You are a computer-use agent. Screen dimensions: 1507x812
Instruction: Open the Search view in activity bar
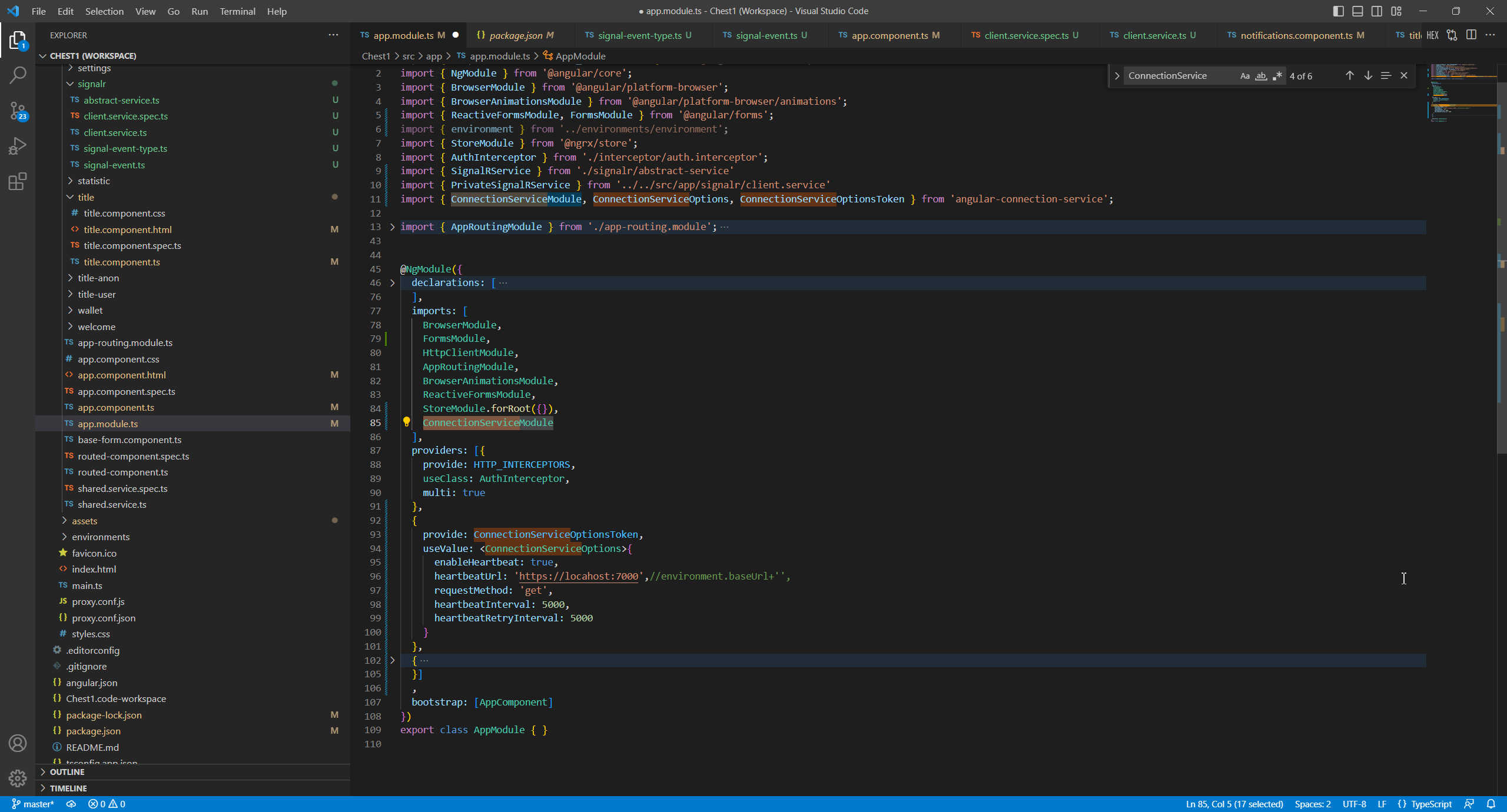(18, 75)
